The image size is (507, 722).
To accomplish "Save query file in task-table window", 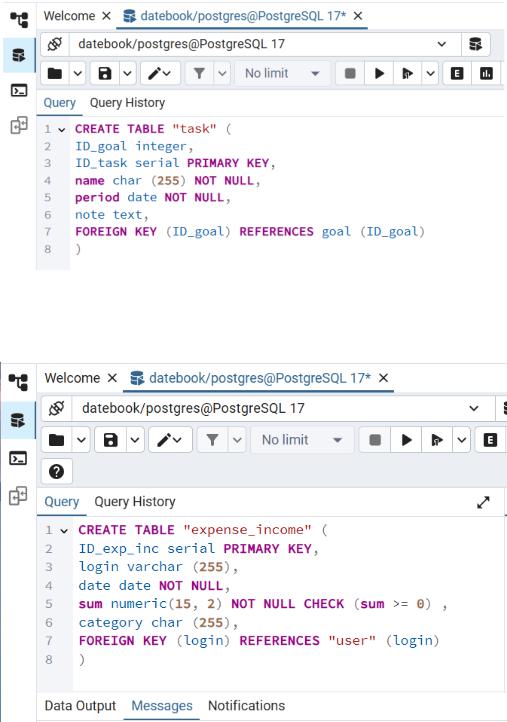I will click(105, 73).
